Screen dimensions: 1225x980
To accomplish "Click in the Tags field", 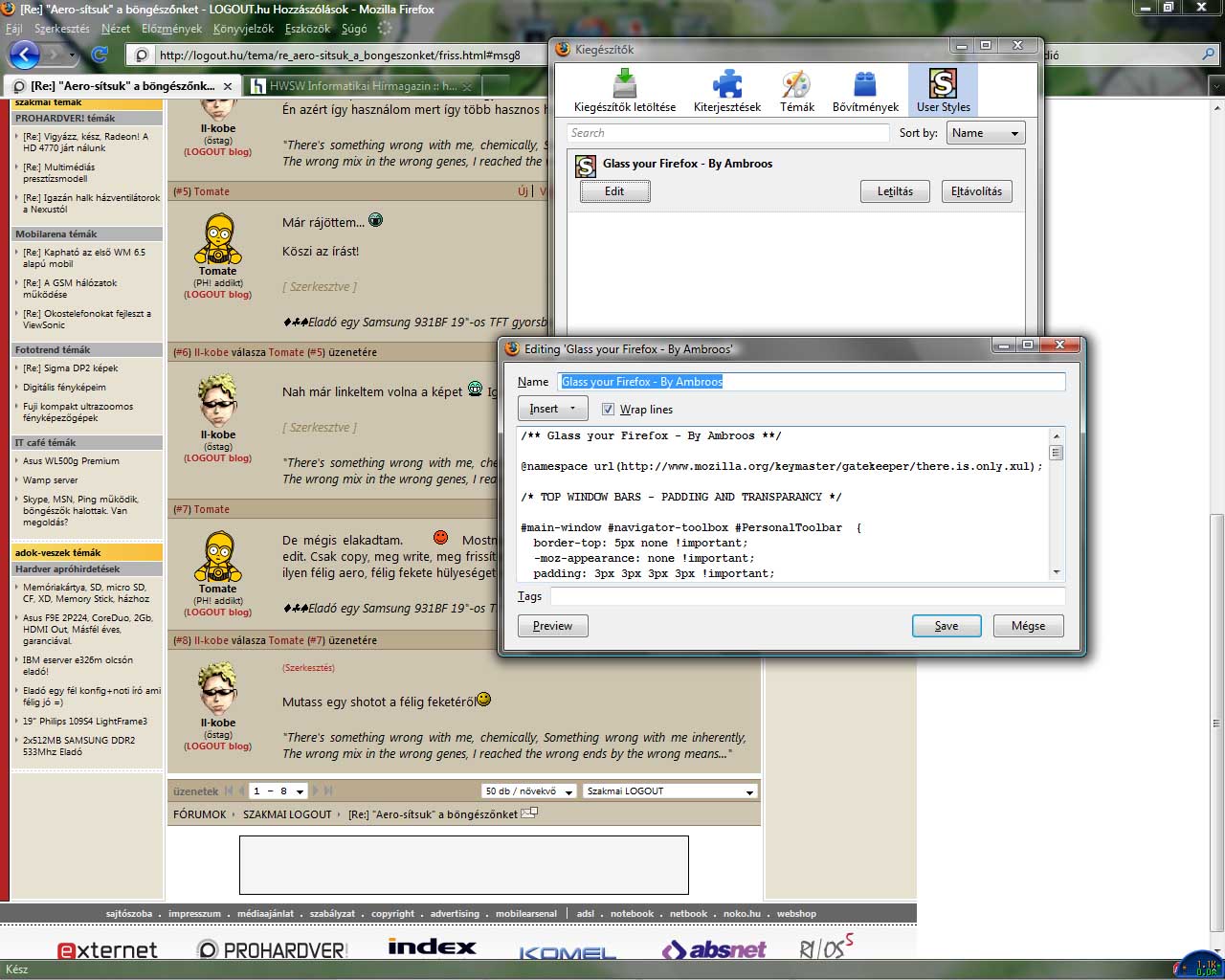I will point(808,596).
